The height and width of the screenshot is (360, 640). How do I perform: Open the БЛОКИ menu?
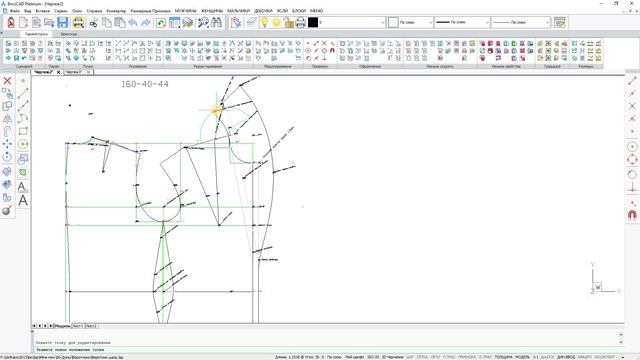click(299, 11)
